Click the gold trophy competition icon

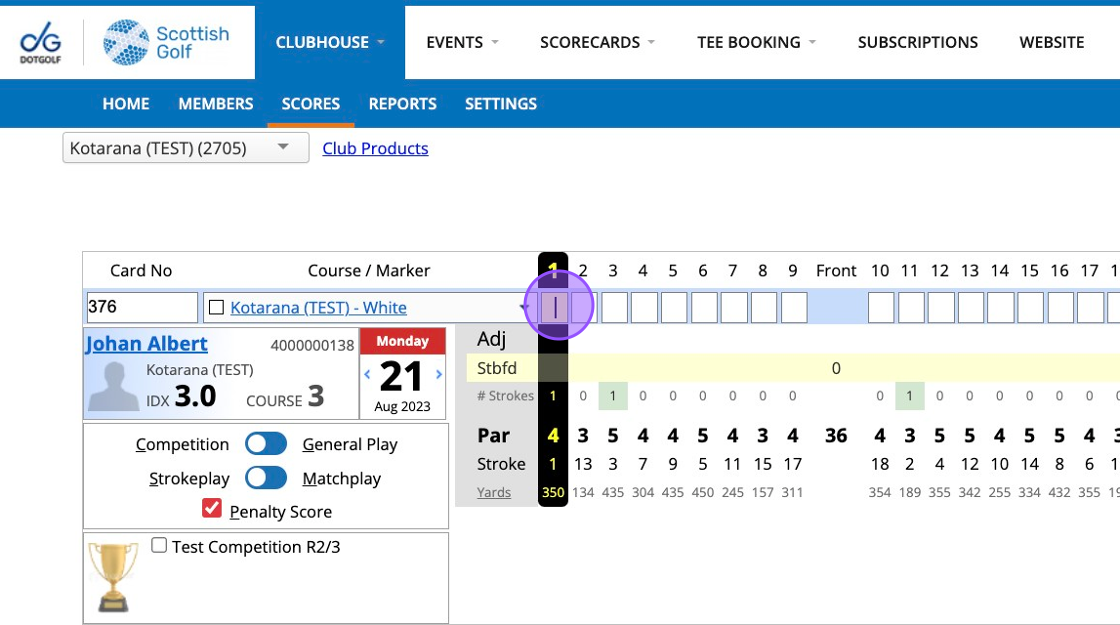[x=113, y=577]
